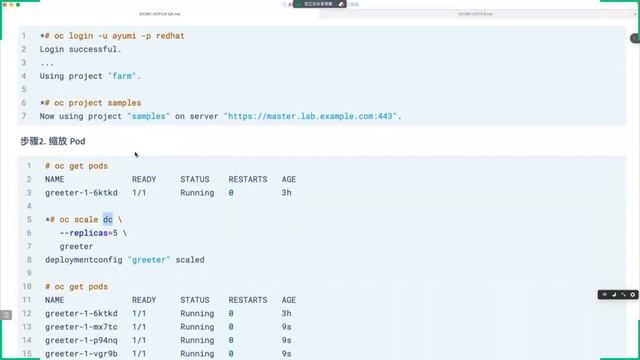Click "greeter-1-6ktkd" on line 3
The width and height of the screenshot is (640, 360).
[81, 193]
